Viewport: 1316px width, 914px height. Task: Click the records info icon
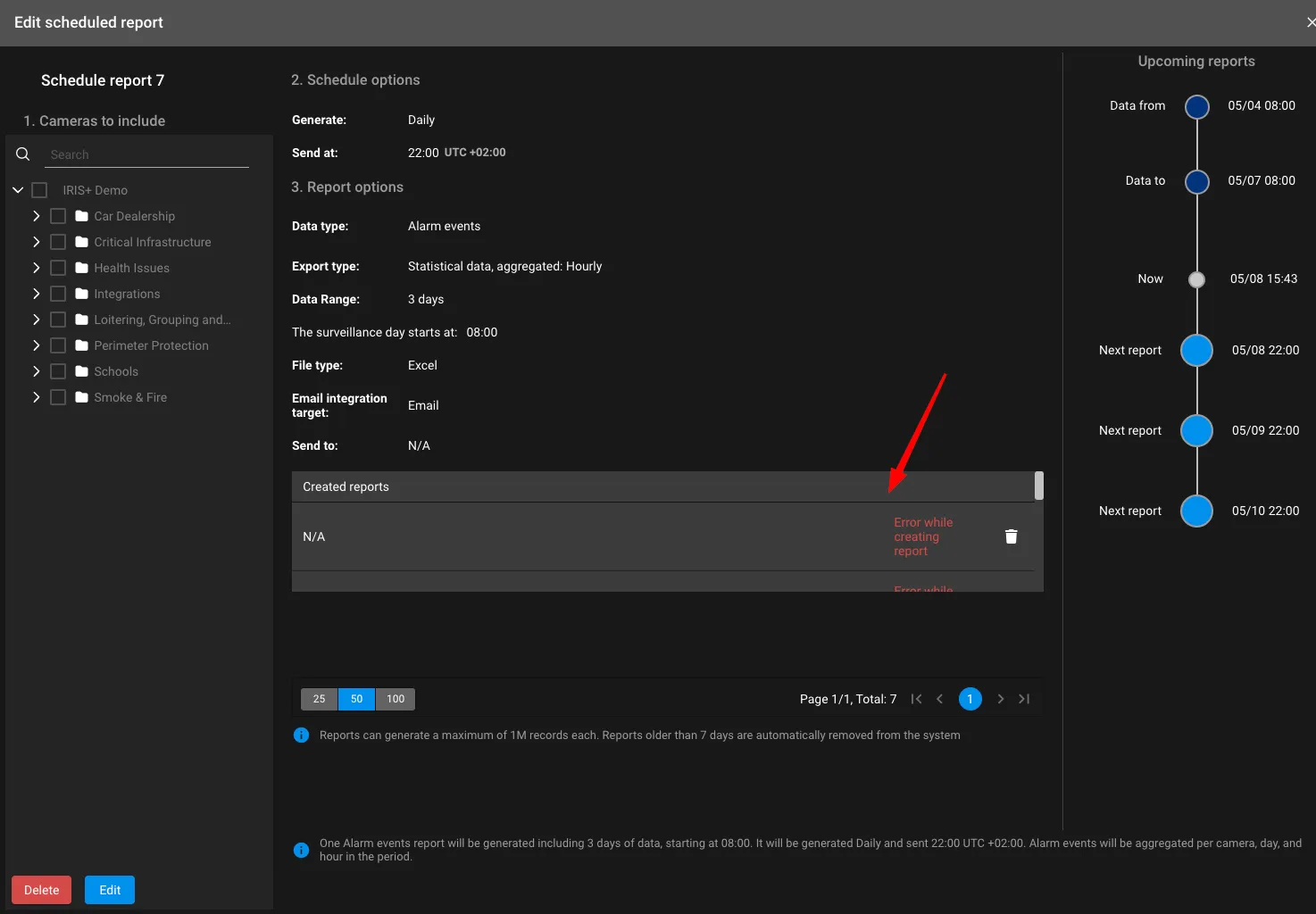point(302,735)
